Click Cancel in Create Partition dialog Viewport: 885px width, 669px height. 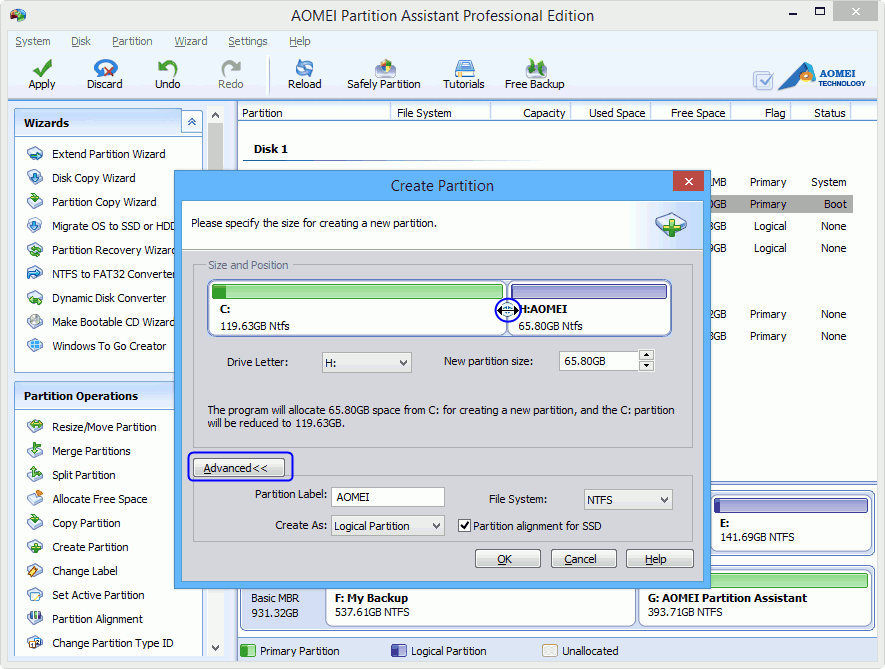[x=584, y=559]
